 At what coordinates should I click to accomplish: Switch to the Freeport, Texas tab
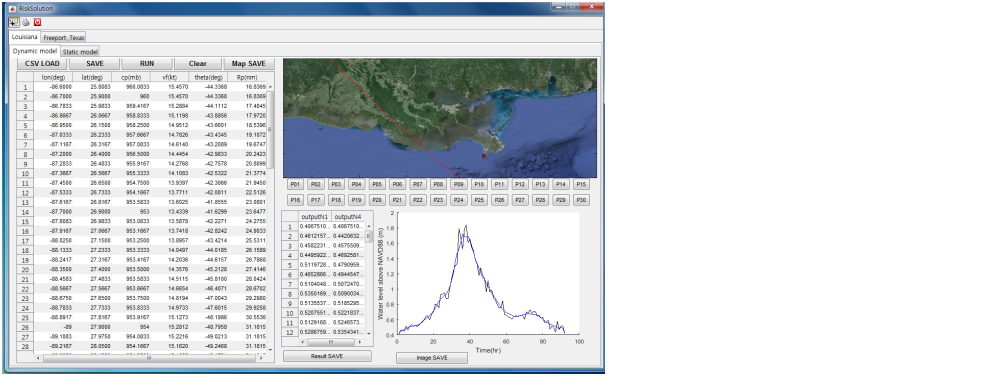tap(64, 37)
